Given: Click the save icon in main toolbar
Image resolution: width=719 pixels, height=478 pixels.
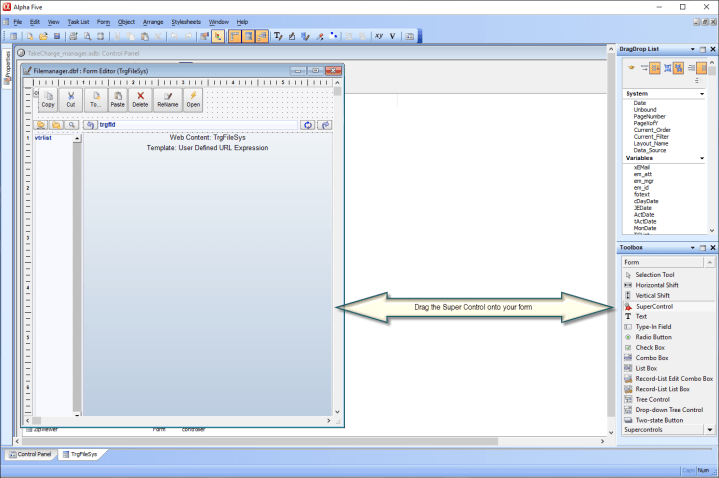Looking at the screenshot, I should [57, 36].
